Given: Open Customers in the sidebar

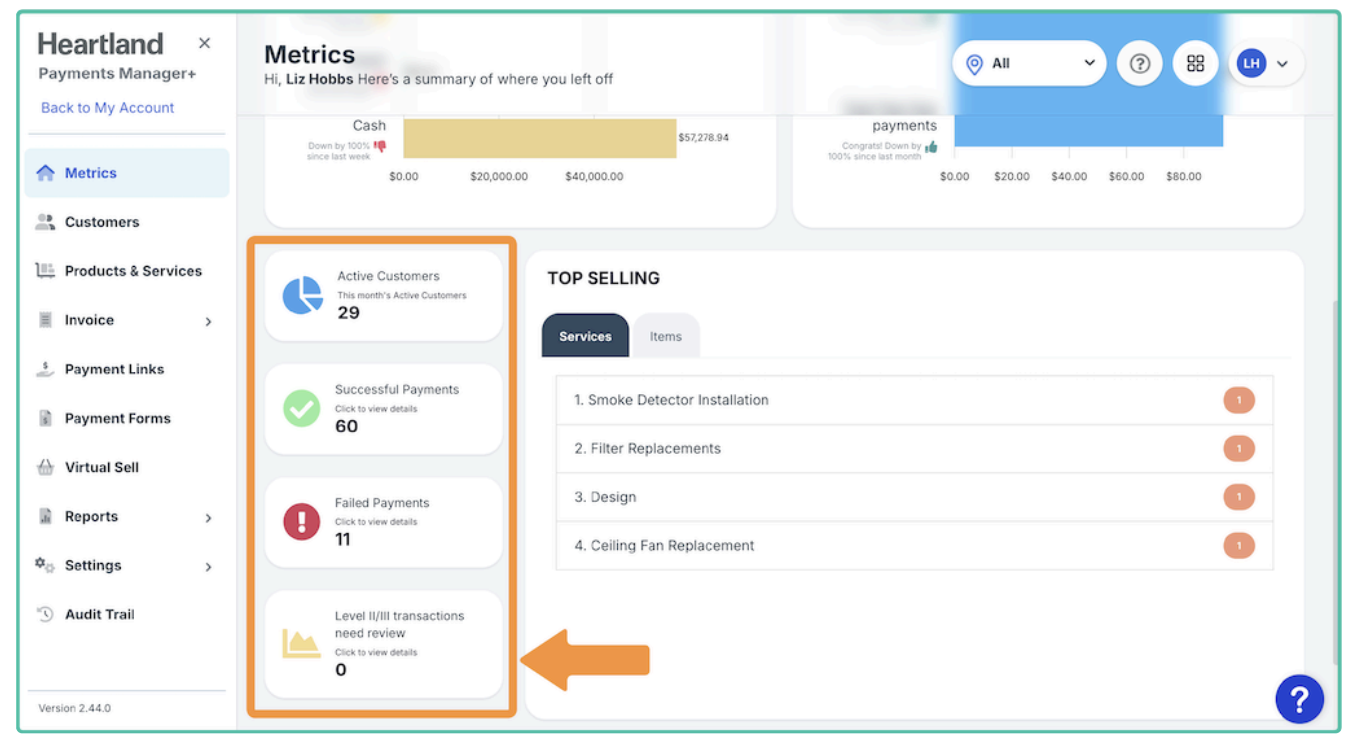Looking at the screenshot, I should click(101, 222).
